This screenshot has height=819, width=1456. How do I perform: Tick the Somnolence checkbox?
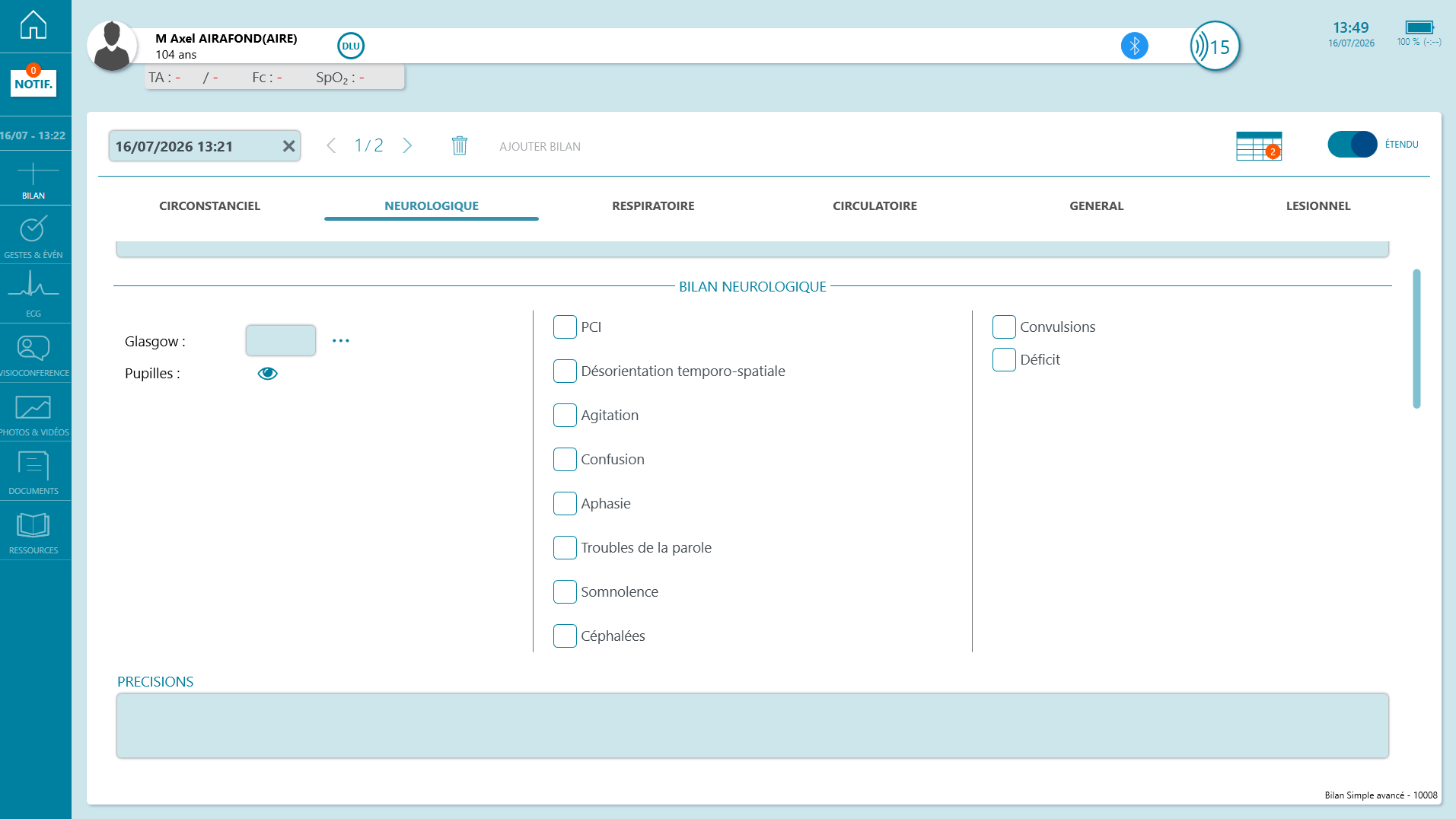[565, 591]
